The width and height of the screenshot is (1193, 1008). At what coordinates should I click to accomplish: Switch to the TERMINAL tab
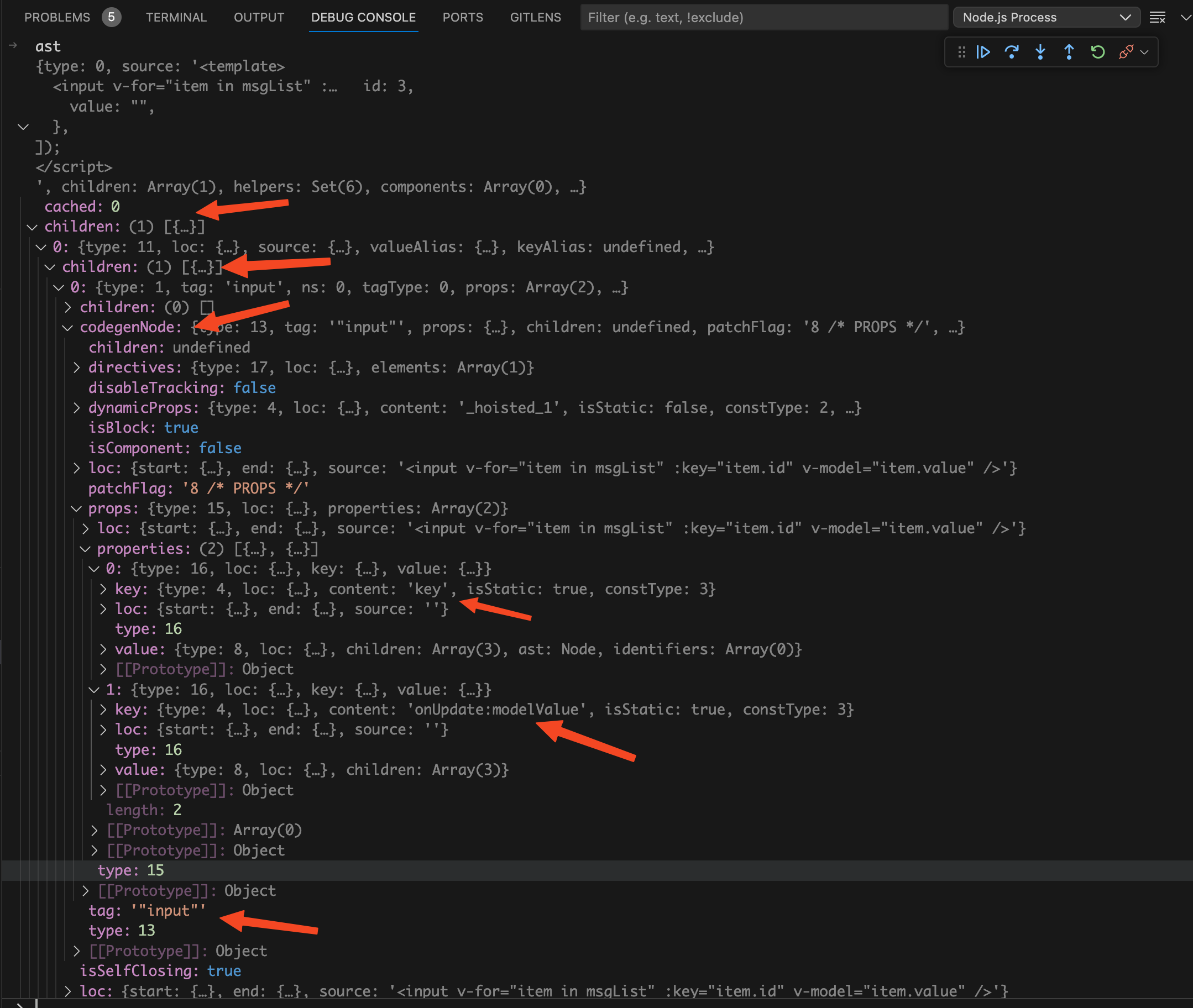[x=176, y=17]
